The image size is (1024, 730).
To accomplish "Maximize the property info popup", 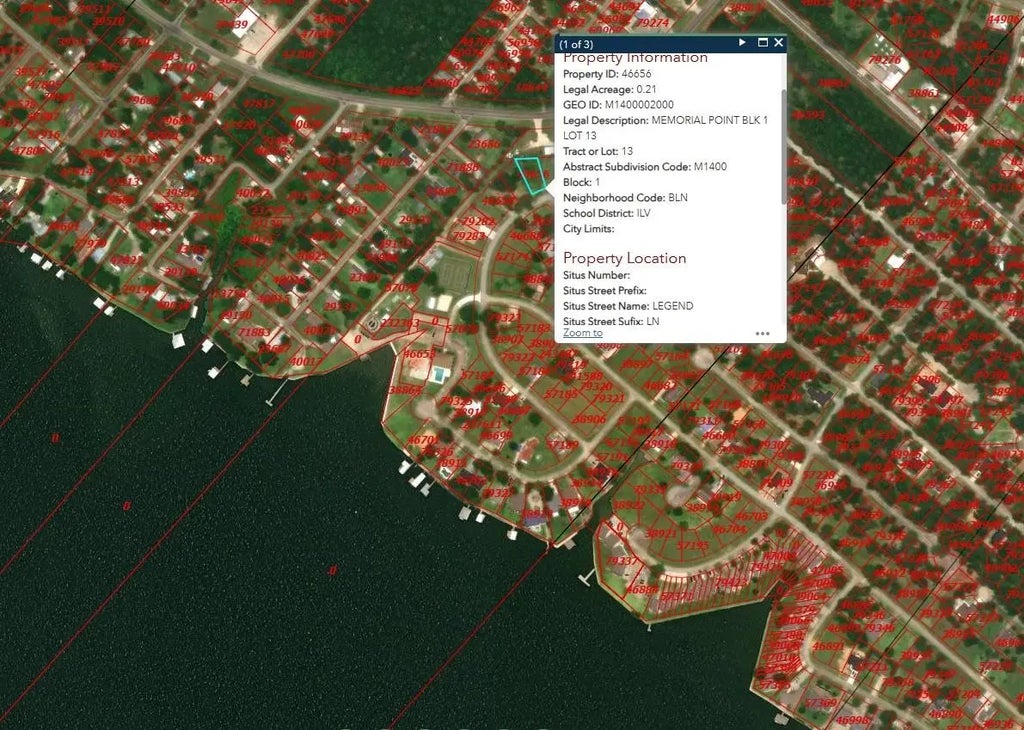I will click(x=763, y=43).
